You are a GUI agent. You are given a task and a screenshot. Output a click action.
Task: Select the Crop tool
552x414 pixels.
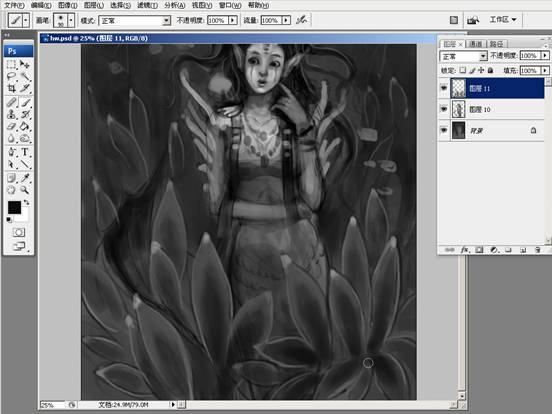[x=11, y=88]
